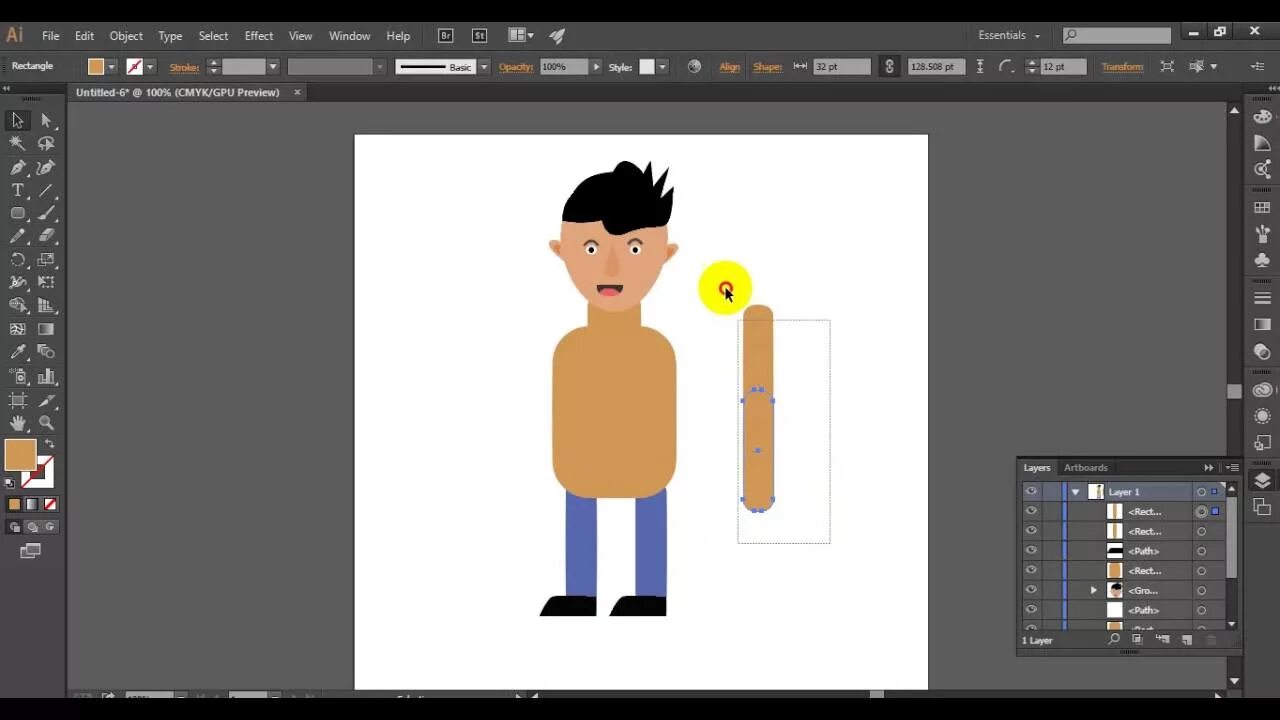The image size is (1280, 720).
Task: Open the File menu
Action: coord(50,35)
